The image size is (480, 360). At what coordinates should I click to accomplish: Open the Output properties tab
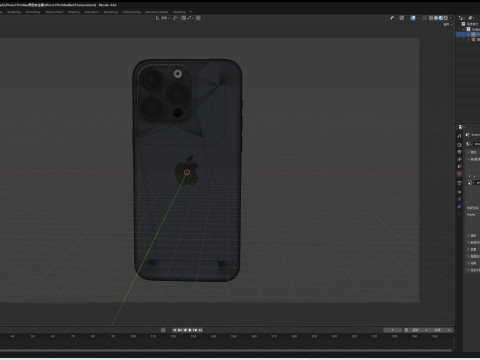point(459,152)
